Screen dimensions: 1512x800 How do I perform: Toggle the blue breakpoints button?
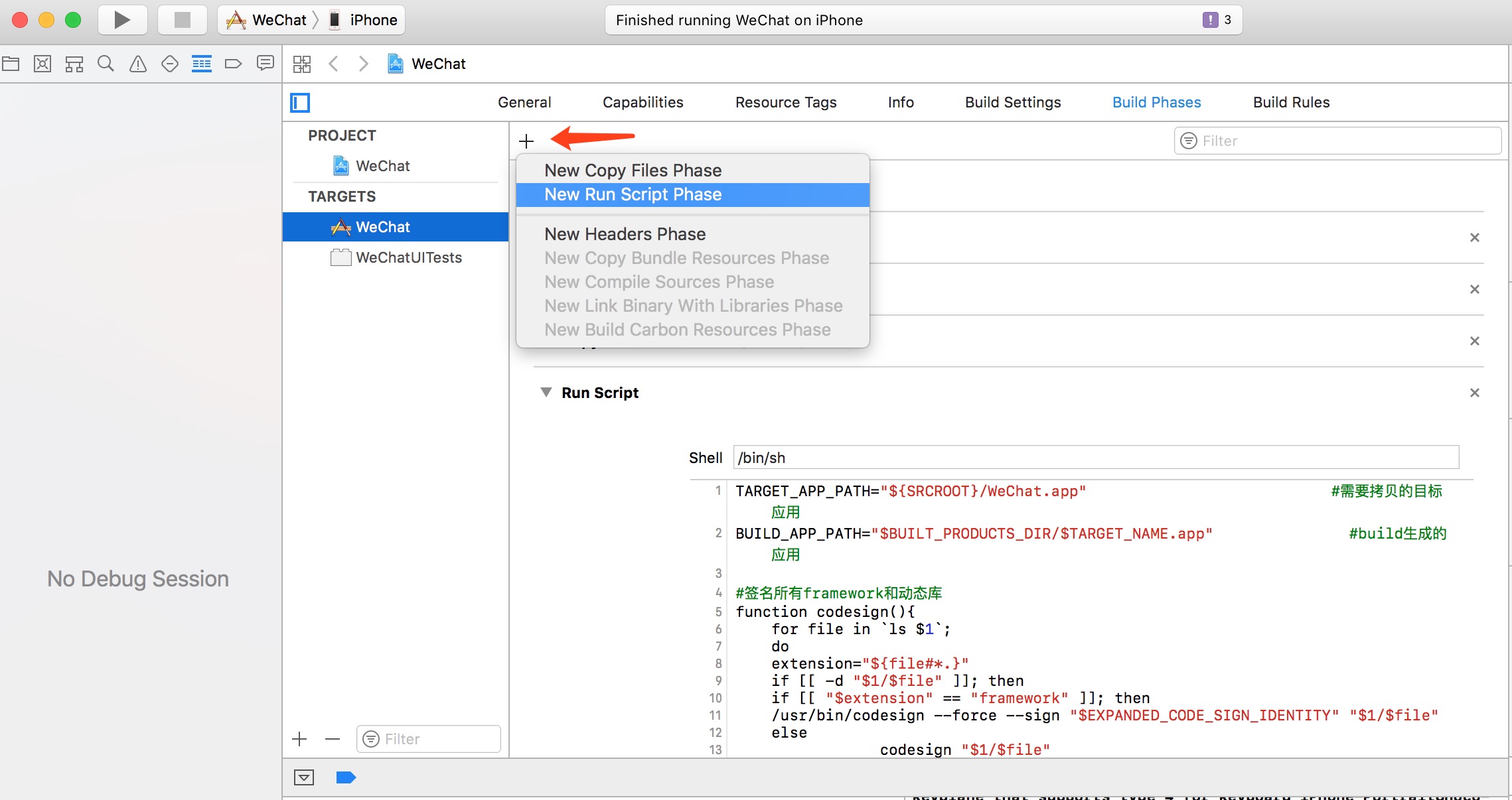(346, 777)
